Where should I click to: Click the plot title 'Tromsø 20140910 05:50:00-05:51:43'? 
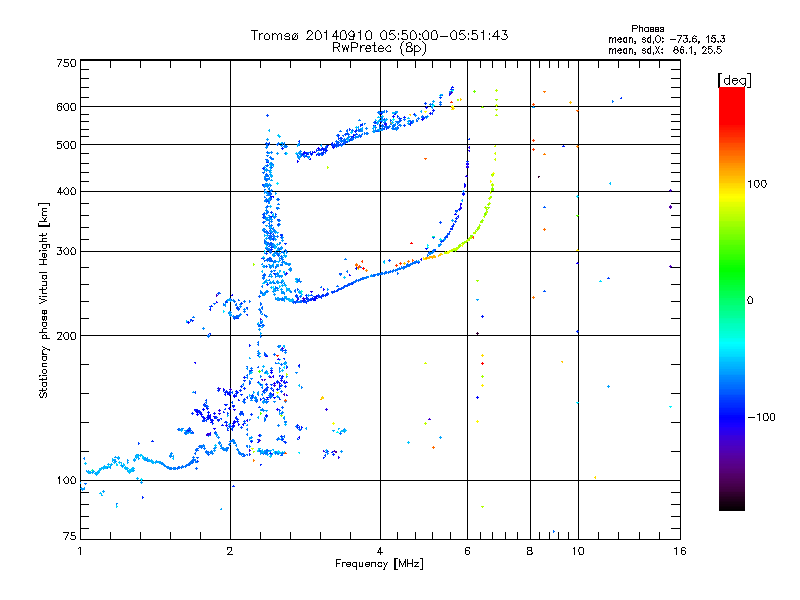point(379,35)
